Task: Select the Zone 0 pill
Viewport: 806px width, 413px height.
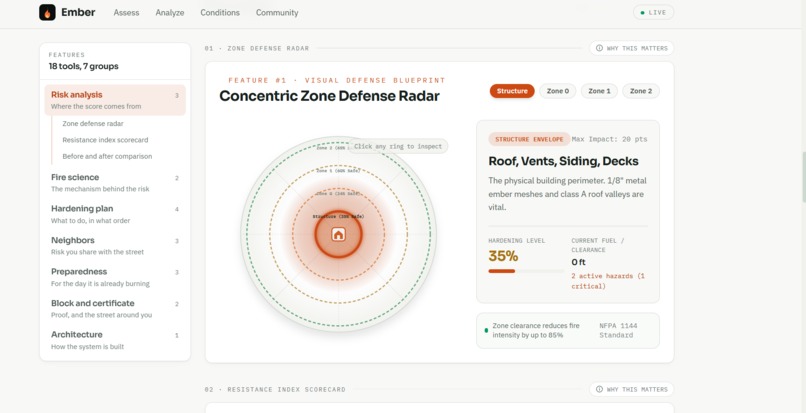Action: [x=558, y=91]
